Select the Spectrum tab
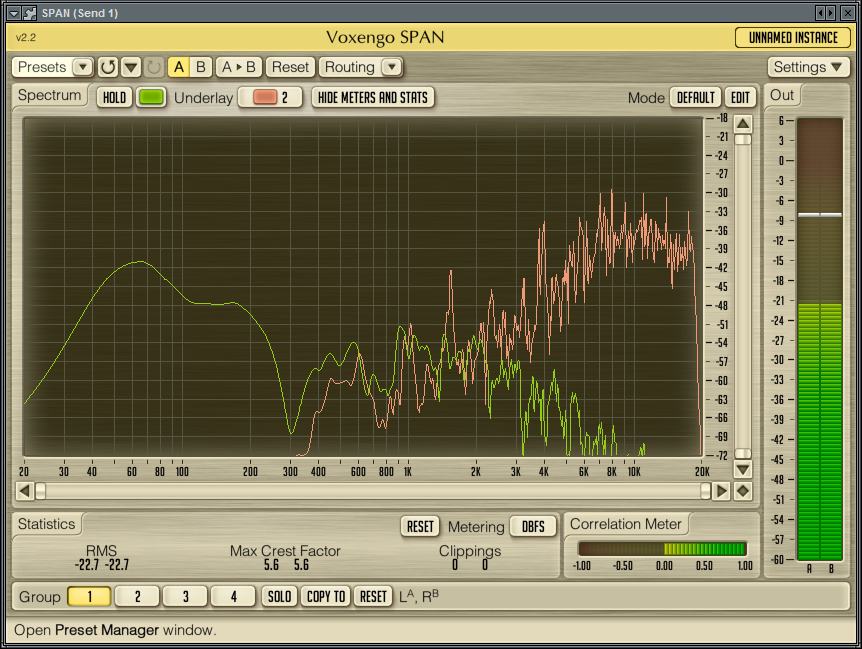 (x=49, y=95)
